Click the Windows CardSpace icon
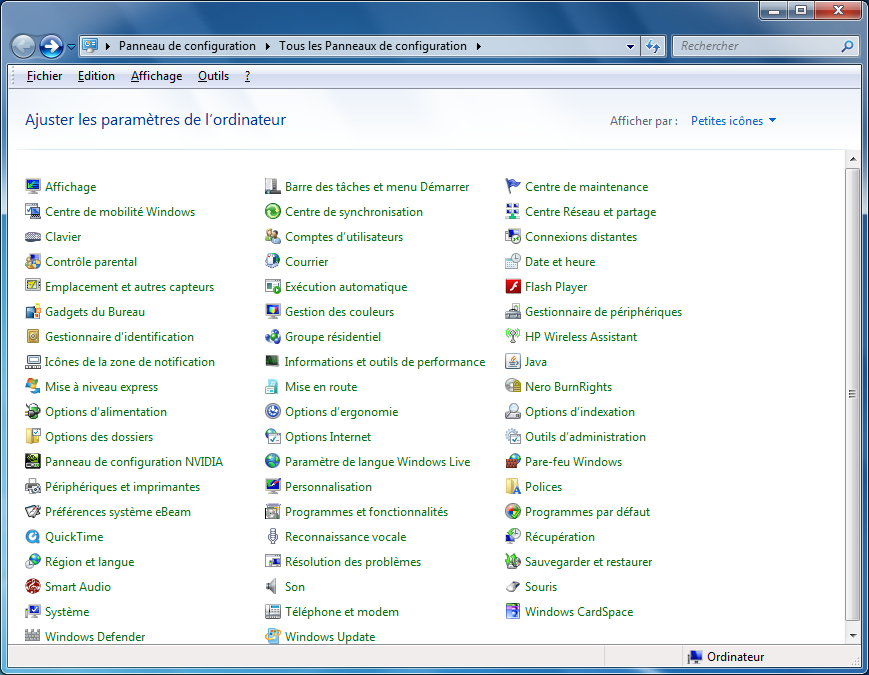 point(513,611)
